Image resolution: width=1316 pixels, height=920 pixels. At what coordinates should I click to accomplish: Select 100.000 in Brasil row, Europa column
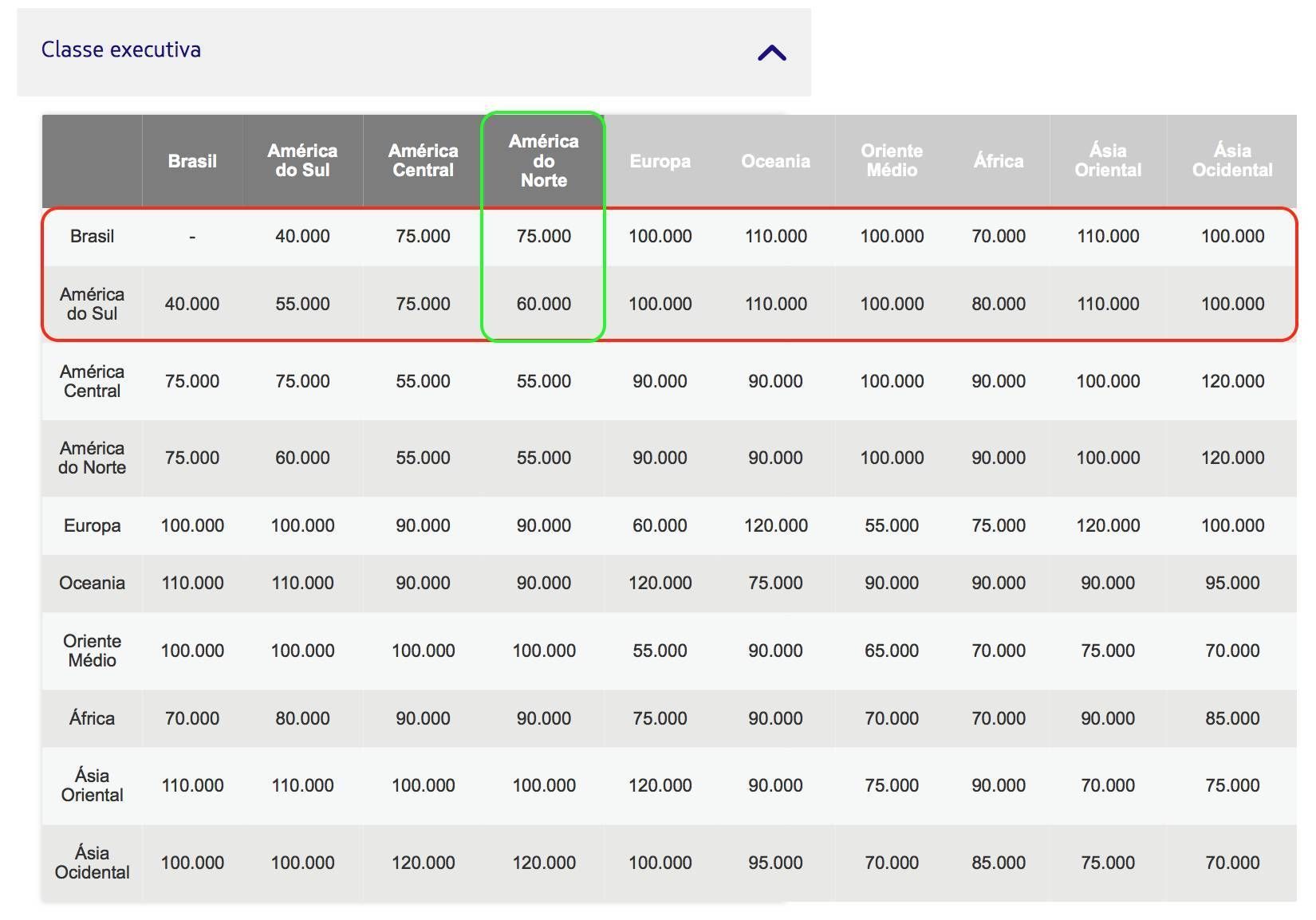[x=660, y=237]
